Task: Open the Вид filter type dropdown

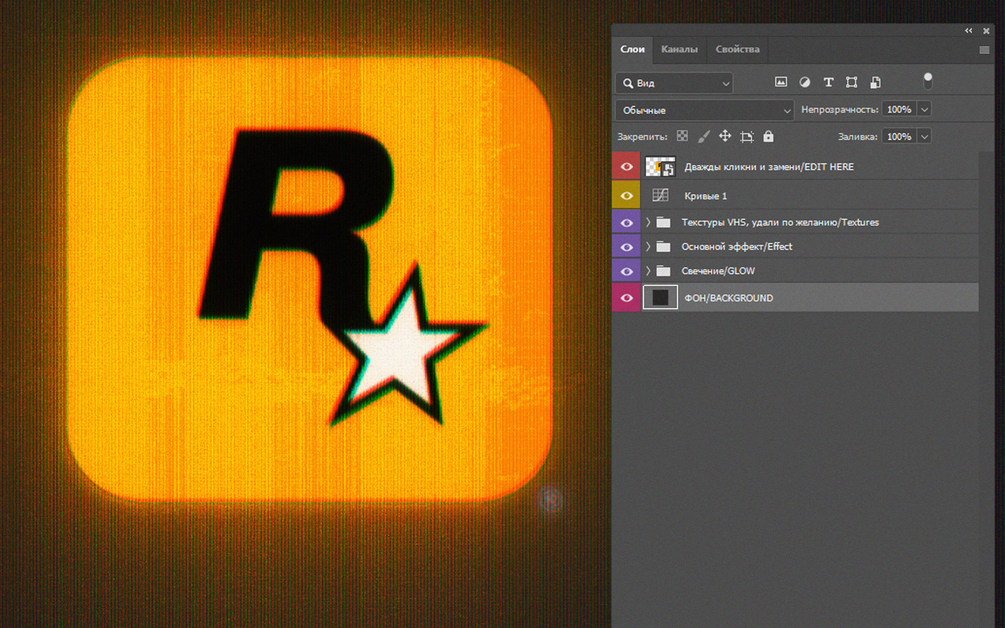Action: point(674,83)
